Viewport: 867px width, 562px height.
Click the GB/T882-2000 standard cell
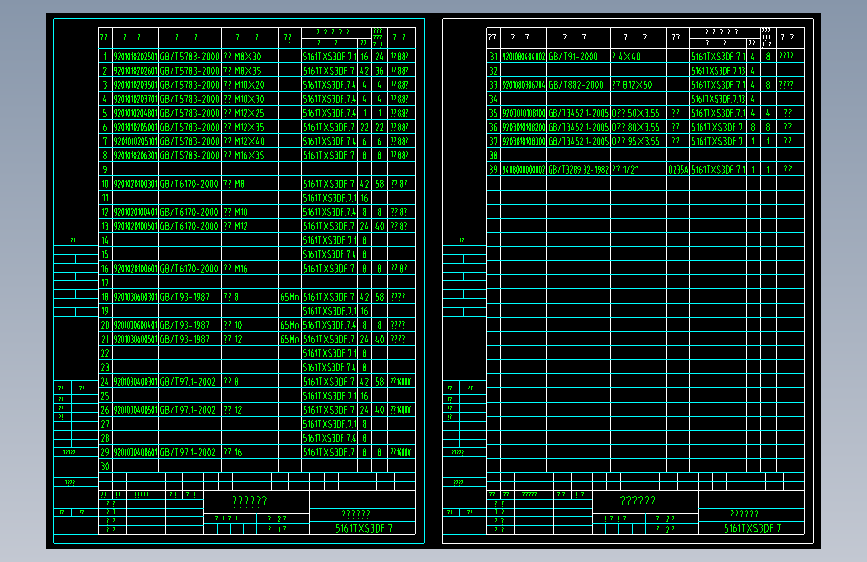click(x=578, y=85)
